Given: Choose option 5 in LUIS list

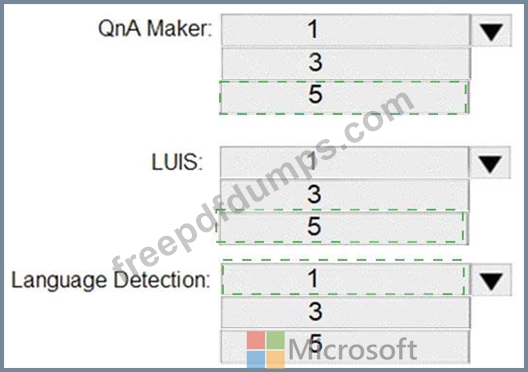Looking at the screenshot, I should click(341, 226).
